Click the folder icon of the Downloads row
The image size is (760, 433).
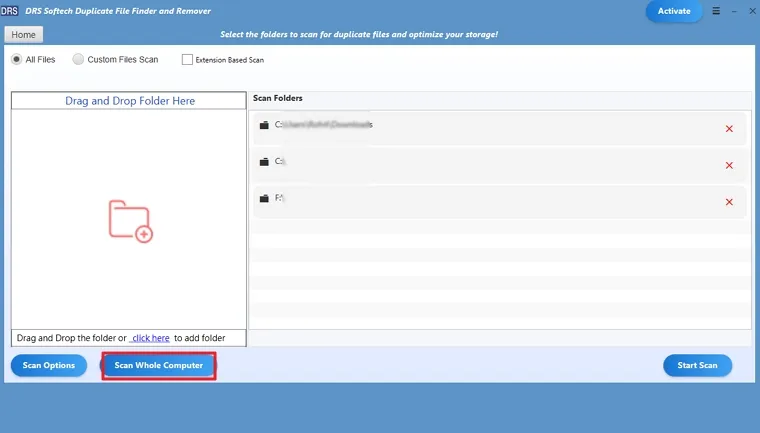[264, 125]
